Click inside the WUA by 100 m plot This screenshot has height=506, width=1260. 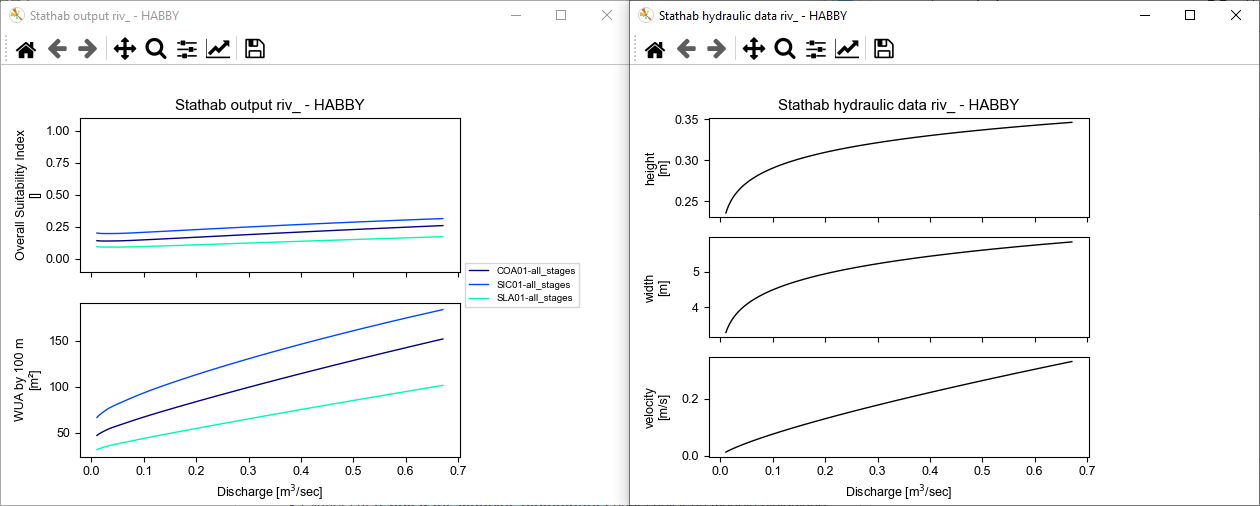click(270, 380)
